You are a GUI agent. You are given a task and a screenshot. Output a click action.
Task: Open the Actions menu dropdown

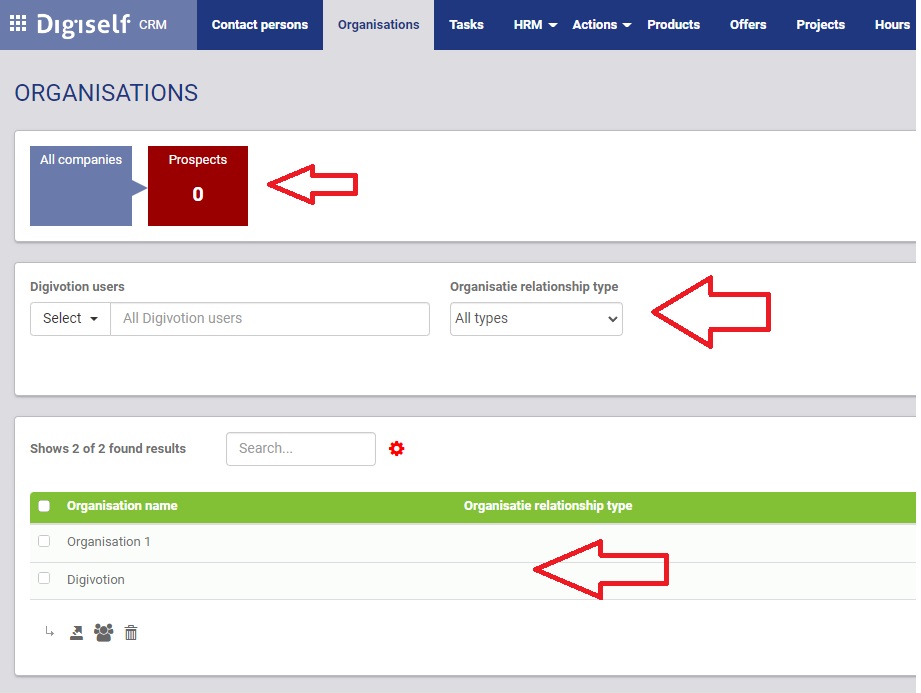coord(601,25)
